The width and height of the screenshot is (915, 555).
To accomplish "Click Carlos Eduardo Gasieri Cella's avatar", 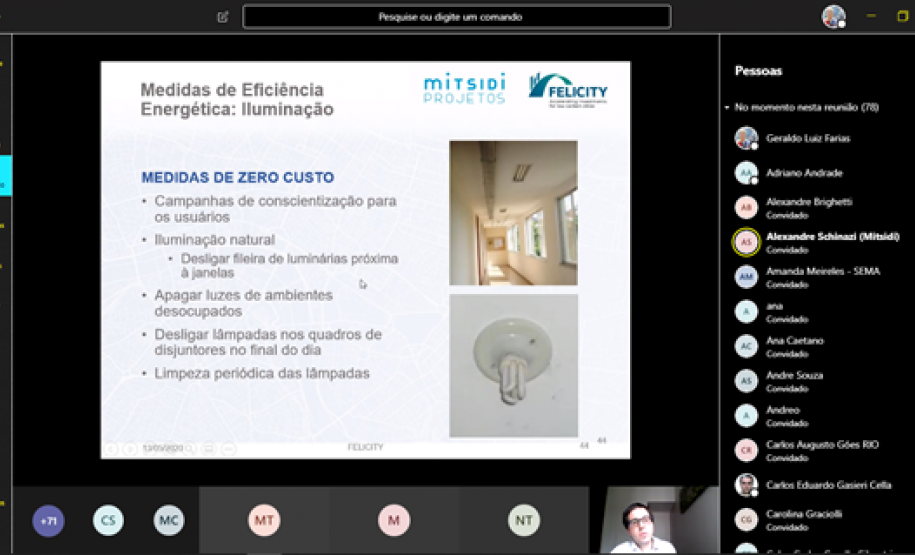I will click(746, 485).
